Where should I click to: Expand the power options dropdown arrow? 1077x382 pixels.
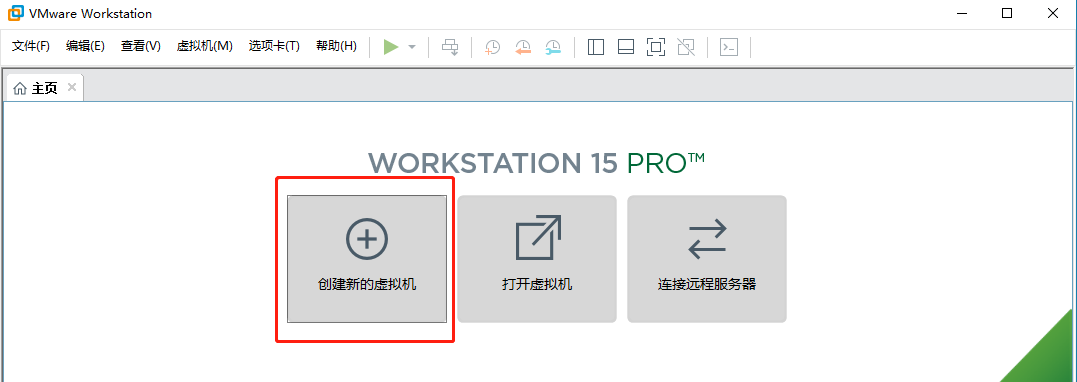click(412, 47)
